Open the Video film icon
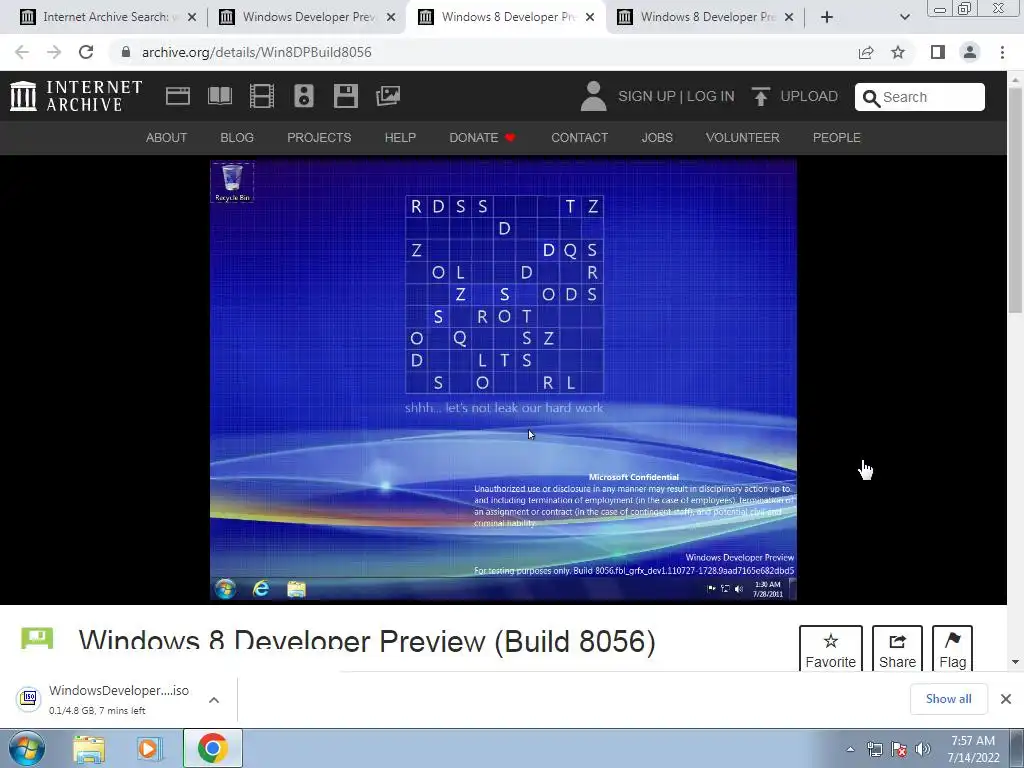Screen dimensions: 1024x768 pyautogui.click(x=262, y=96)
